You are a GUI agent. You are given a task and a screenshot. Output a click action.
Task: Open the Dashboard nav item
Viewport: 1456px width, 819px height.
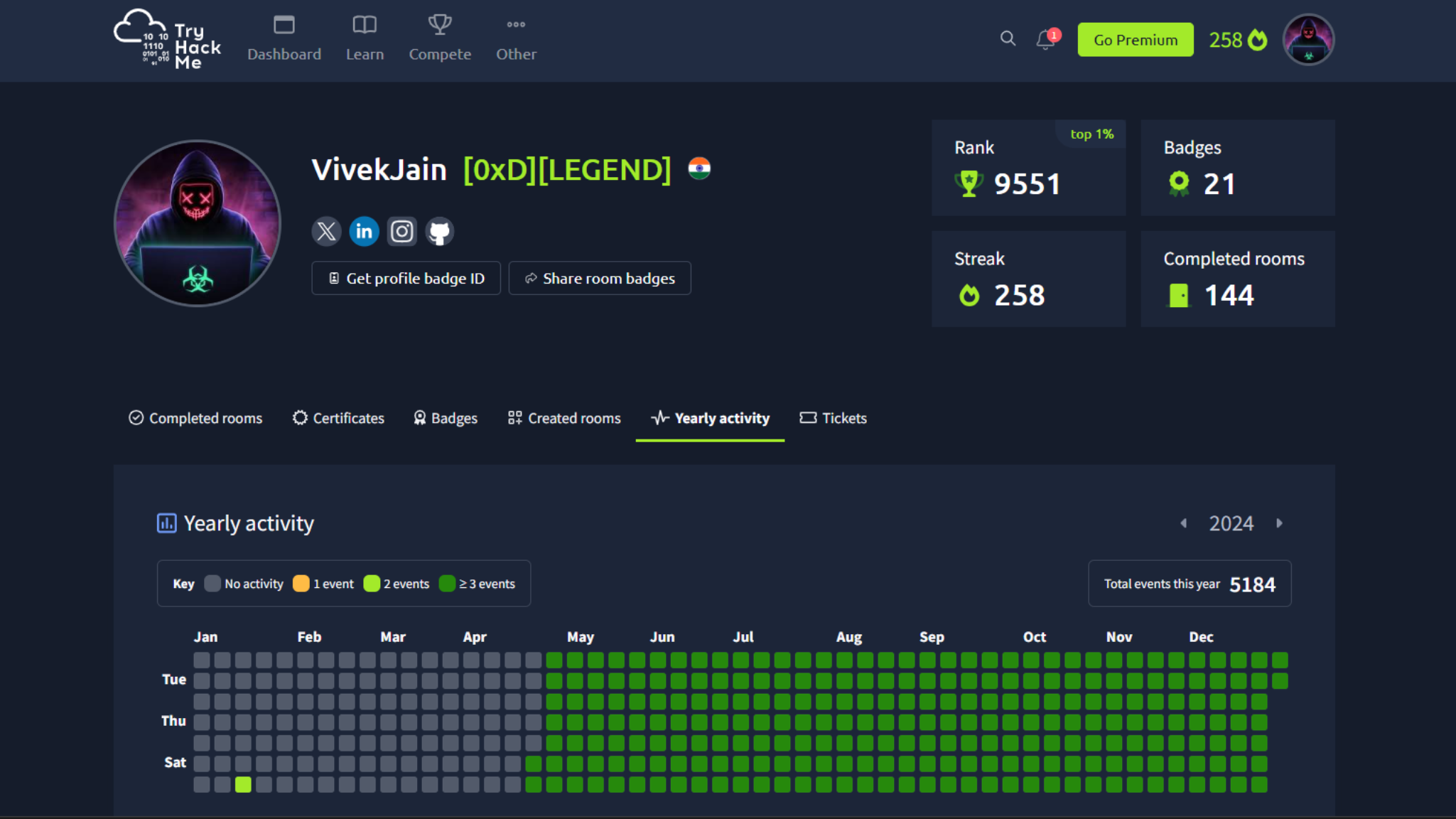click(284, 40)
